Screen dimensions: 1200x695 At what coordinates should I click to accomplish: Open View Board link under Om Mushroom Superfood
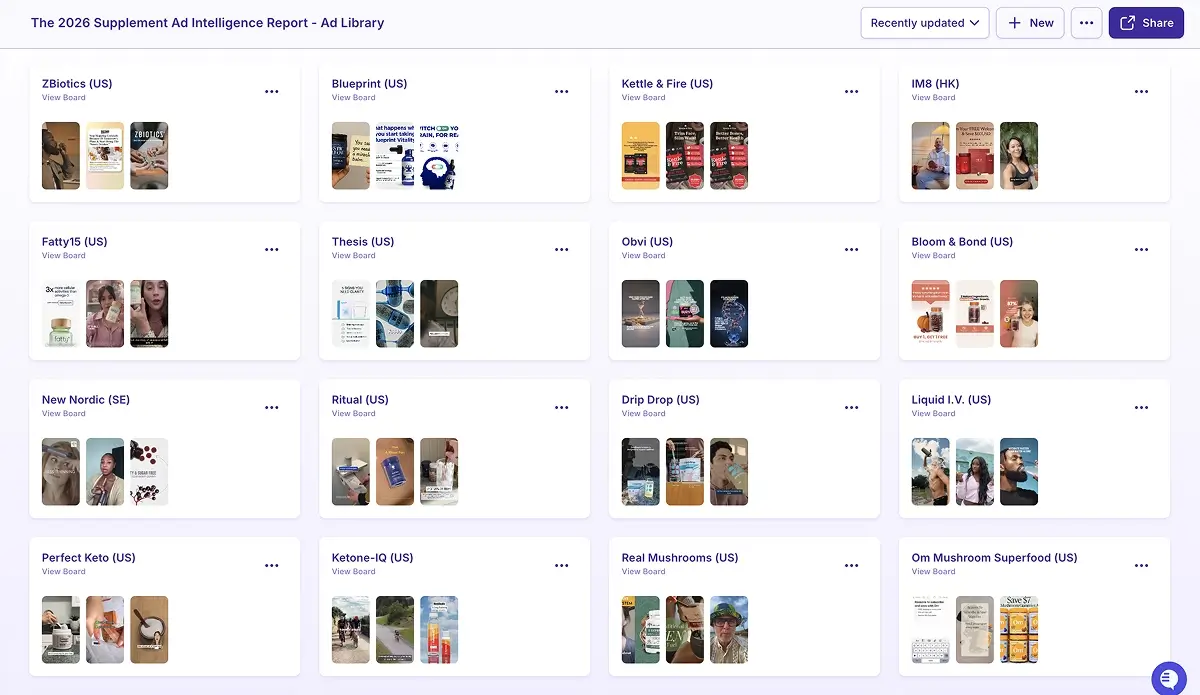[934, 572]
